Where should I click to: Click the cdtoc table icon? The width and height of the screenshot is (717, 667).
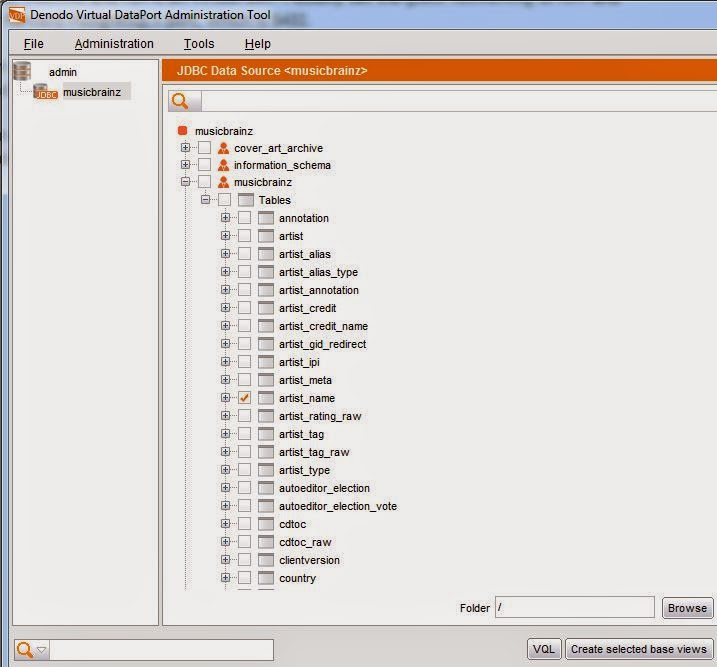(x=266, y=524)
